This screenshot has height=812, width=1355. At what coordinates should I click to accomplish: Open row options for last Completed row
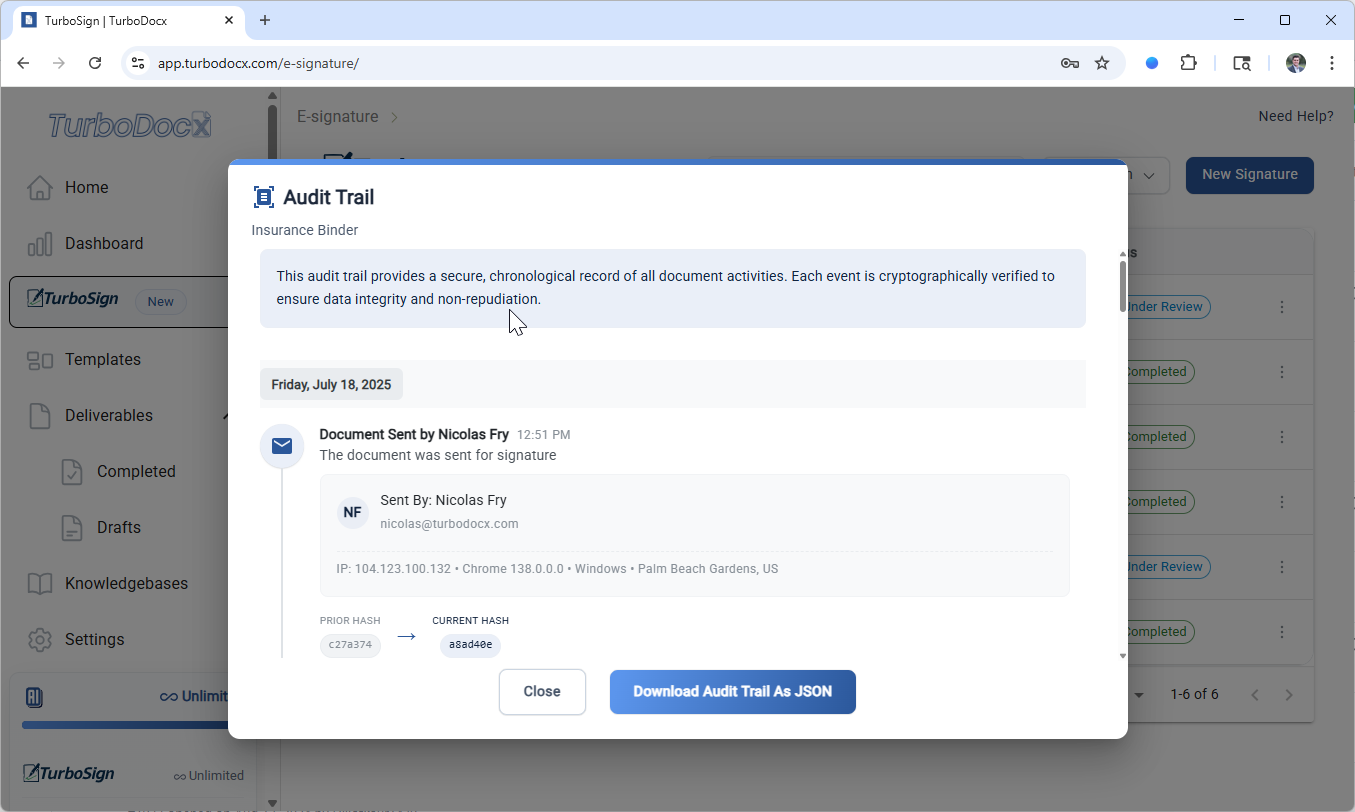pyautogui.click(x=1282, y=632)
